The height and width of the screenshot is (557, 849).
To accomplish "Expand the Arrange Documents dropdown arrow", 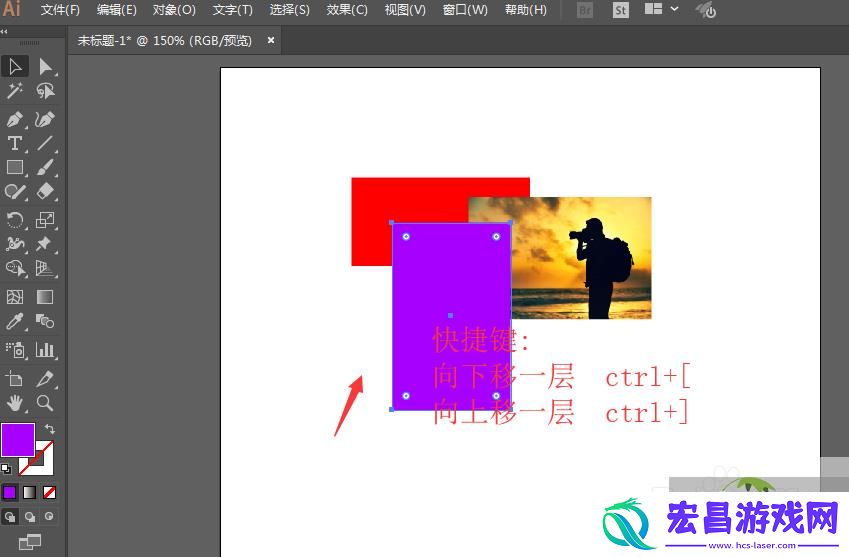I will (675, 9).
